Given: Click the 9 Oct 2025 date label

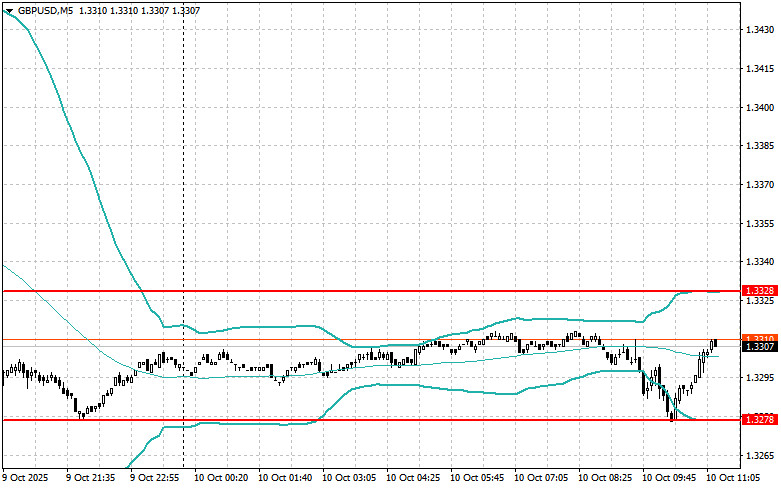Looking at the screenshot, I should pos(30,478).
